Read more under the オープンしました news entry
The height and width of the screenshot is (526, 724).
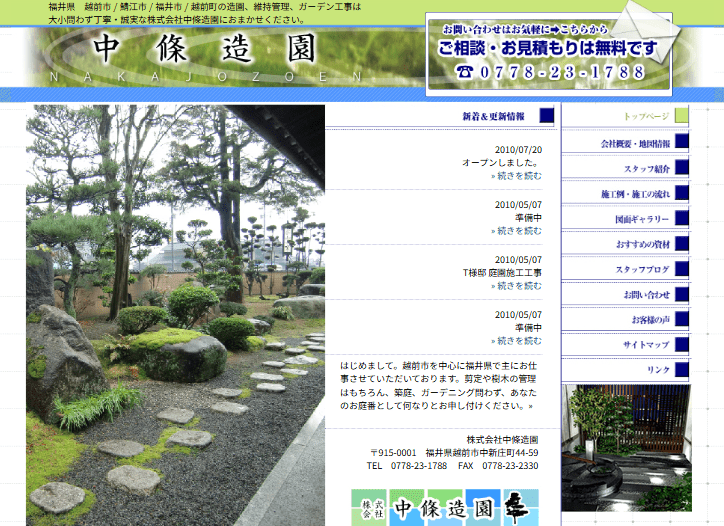click(517, 176)
